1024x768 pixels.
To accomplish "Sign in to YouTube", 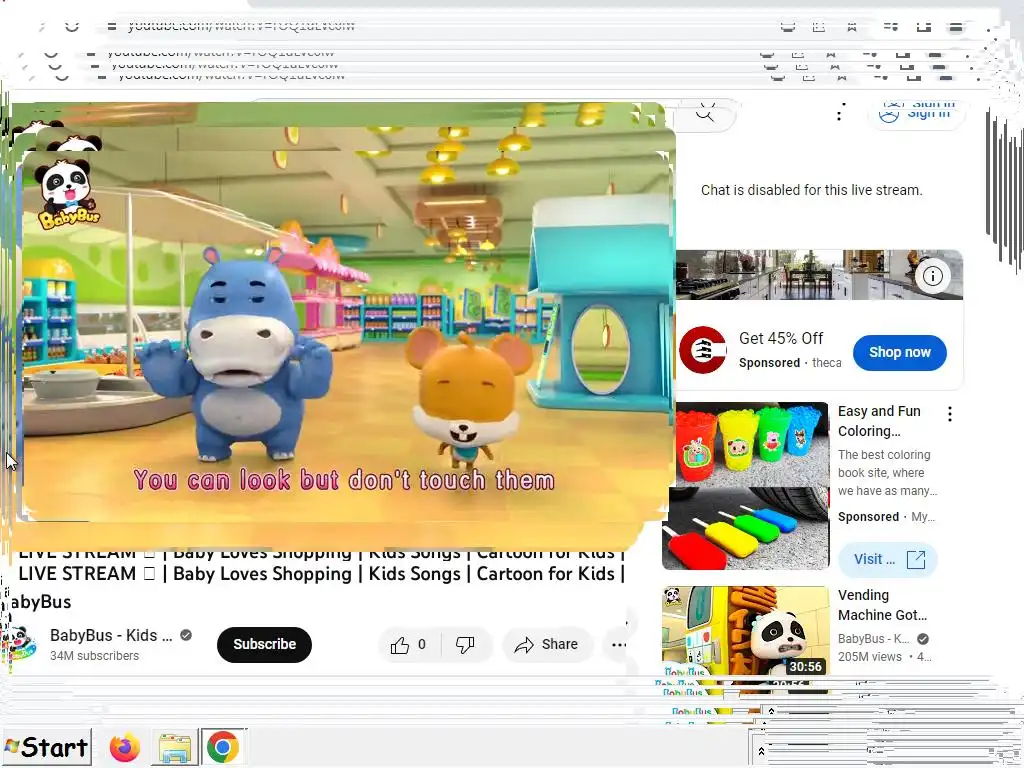I will pyautogui.click(x=916, y=113).
